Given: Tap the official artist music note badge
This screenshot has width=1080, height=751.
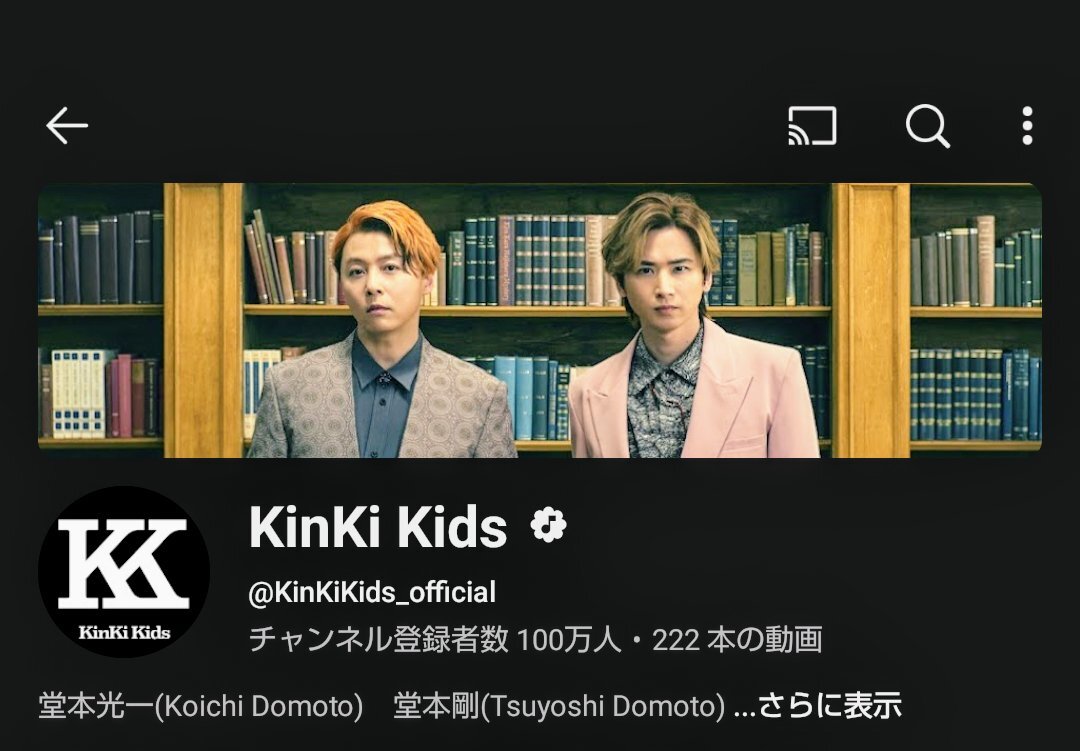Looking at the screenshot, I should click(548, 526).
